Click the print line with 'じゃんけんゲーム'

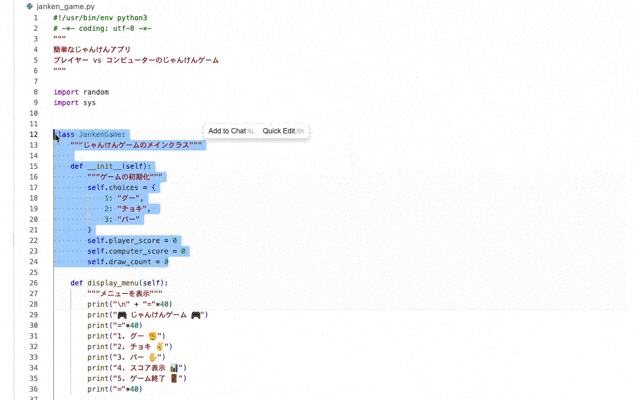pyautogui.click(x=148, y=315)
